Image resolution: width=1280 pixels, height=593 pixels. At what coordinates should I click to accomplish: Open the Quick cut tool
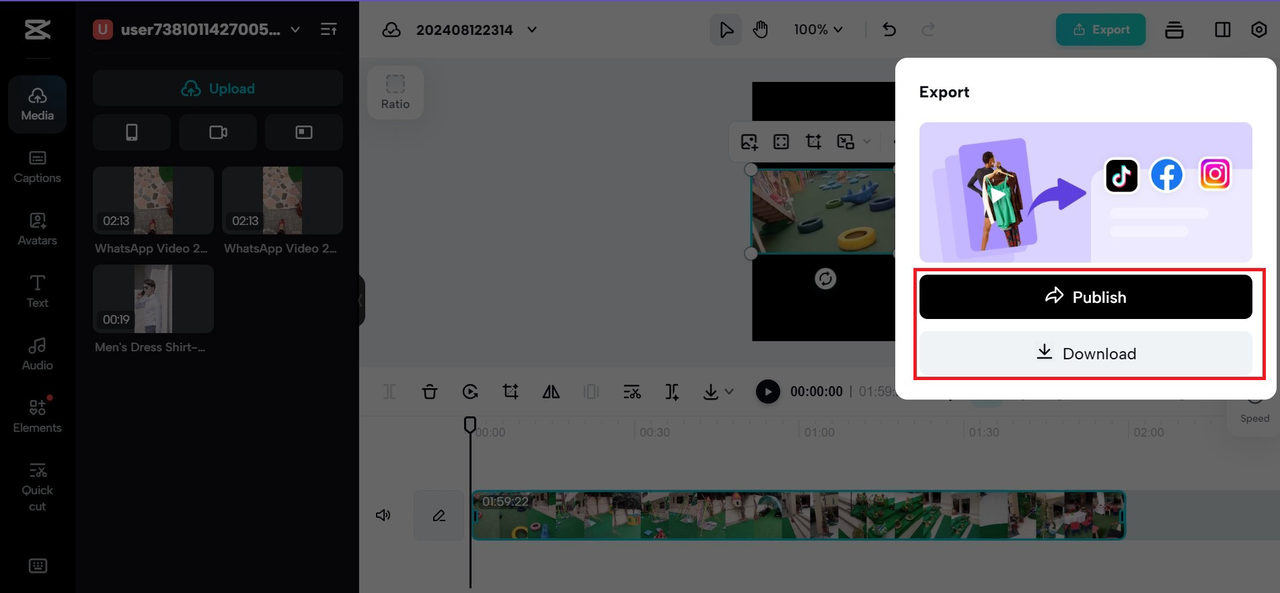37,486
